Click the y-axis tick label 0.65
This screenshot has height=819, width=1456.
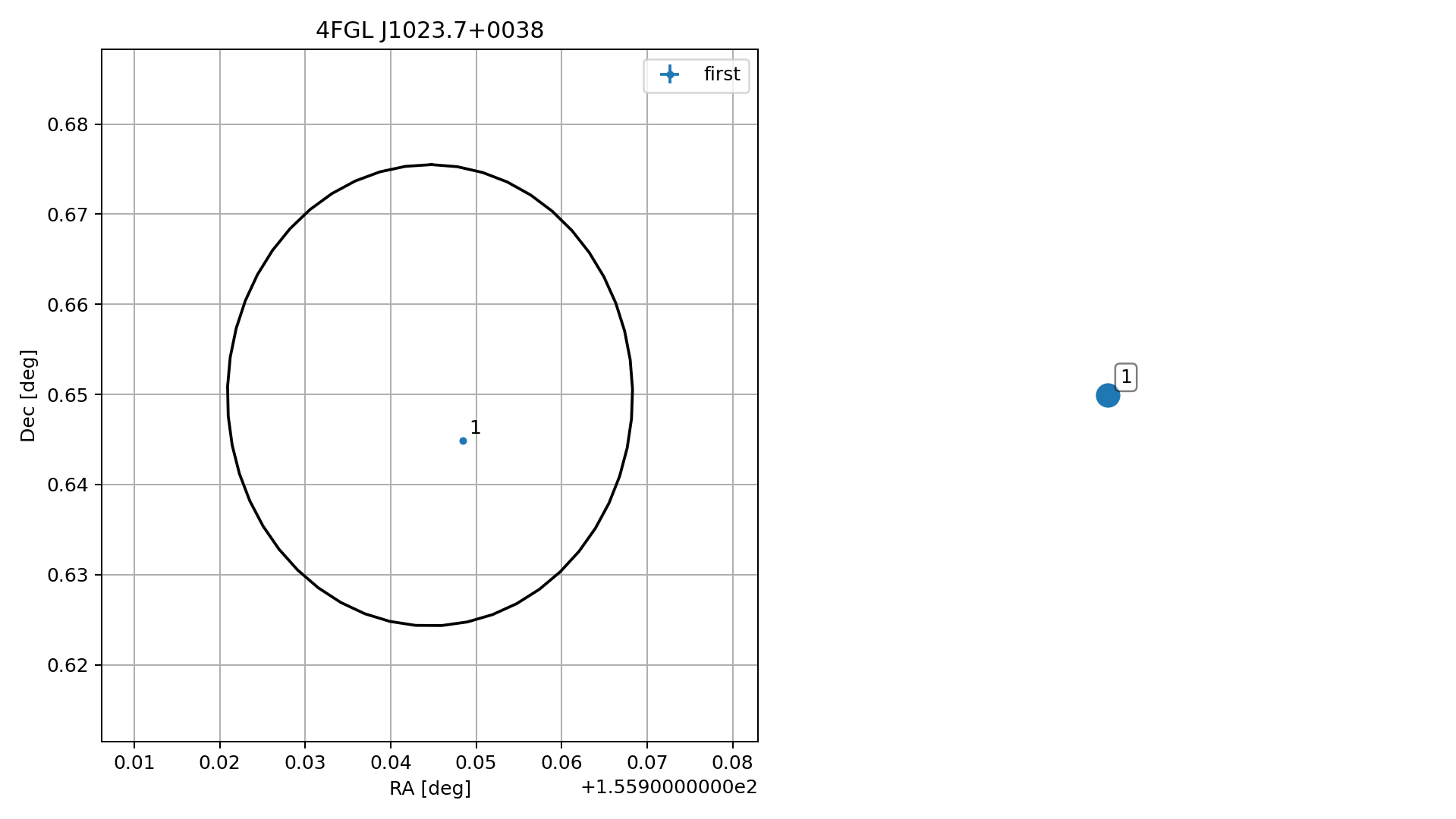point(68,395)
